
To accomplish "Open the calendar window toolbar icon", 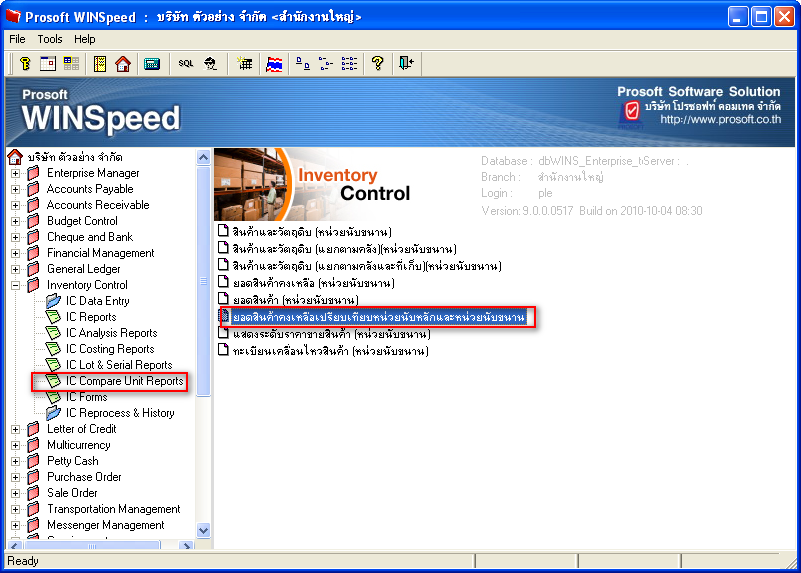I will [48, 64].
